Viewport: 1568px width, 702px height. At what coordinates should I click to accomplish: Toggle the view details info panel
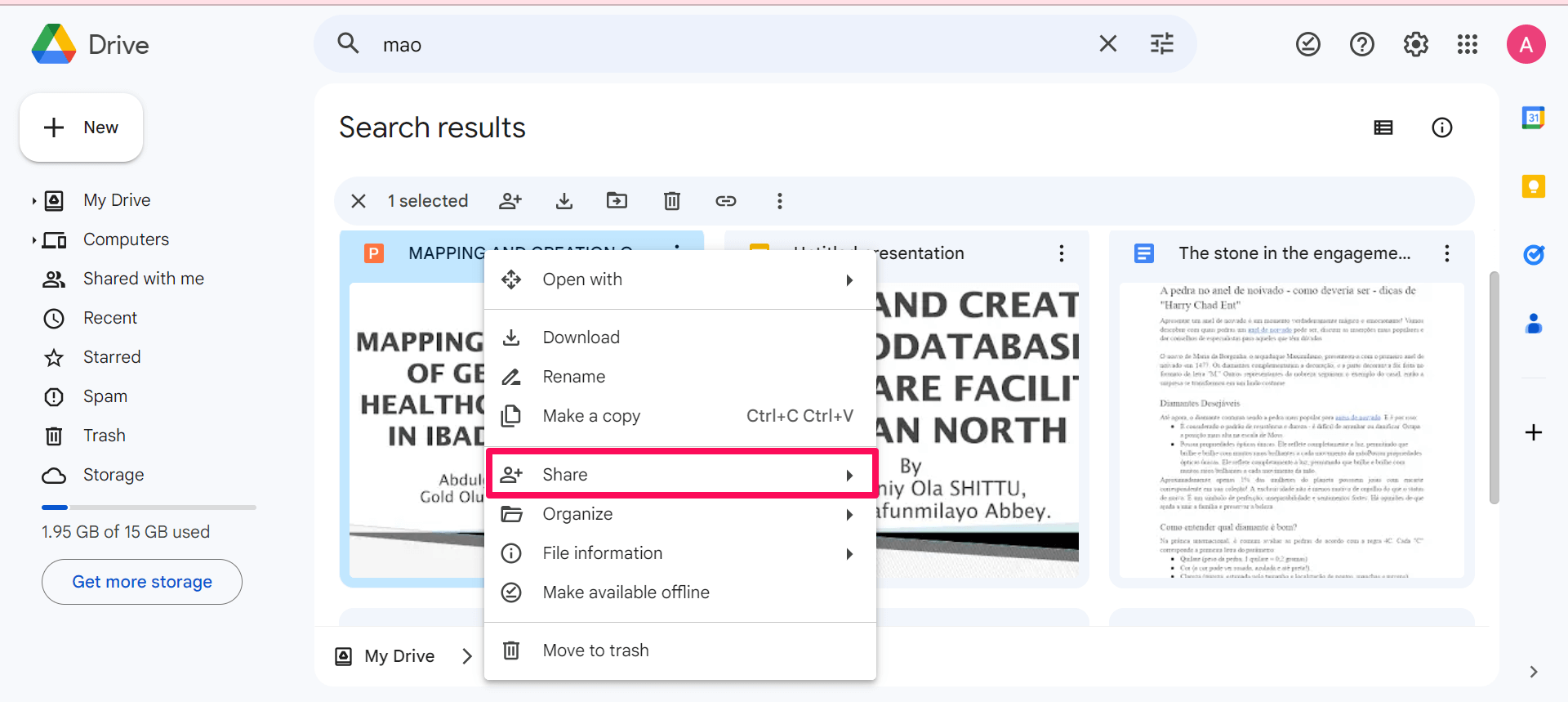[1441, 127]
